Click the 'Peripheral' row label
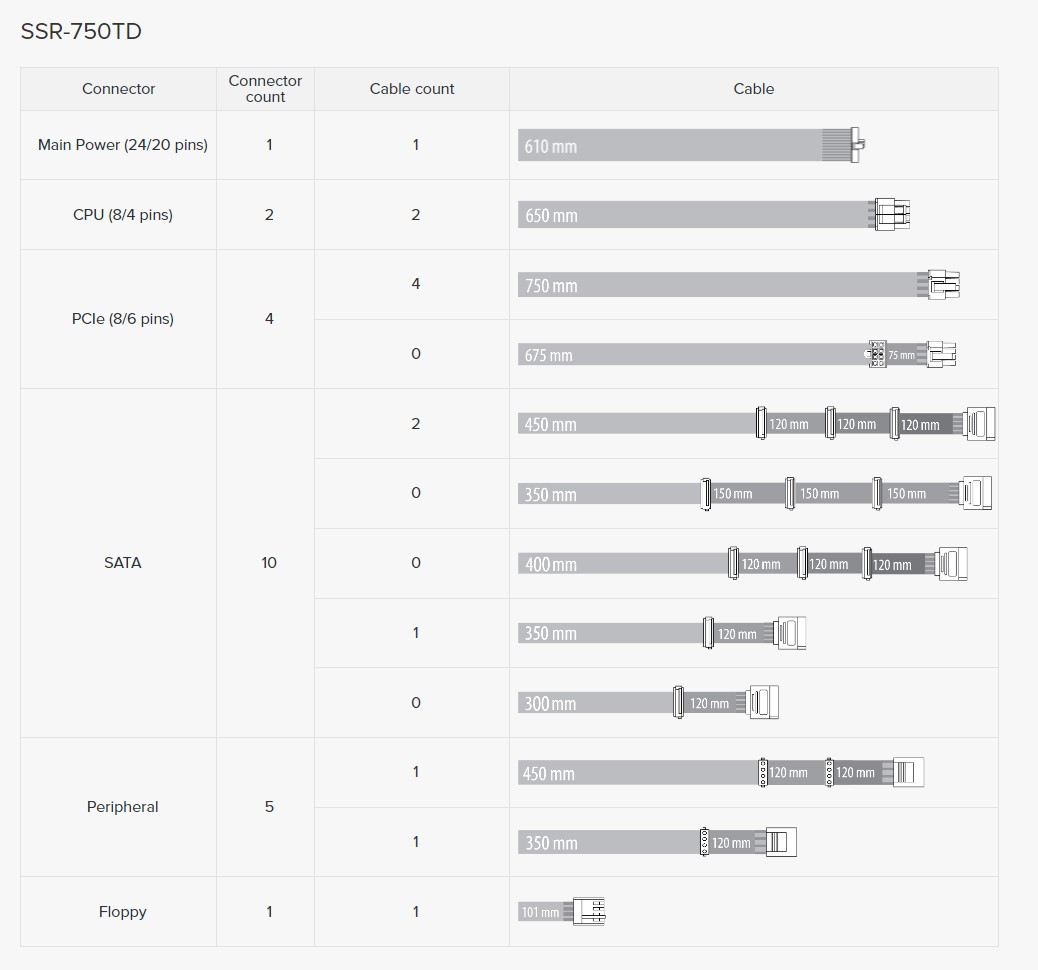This screenshot has width=1038, height=970. point(123,807)
